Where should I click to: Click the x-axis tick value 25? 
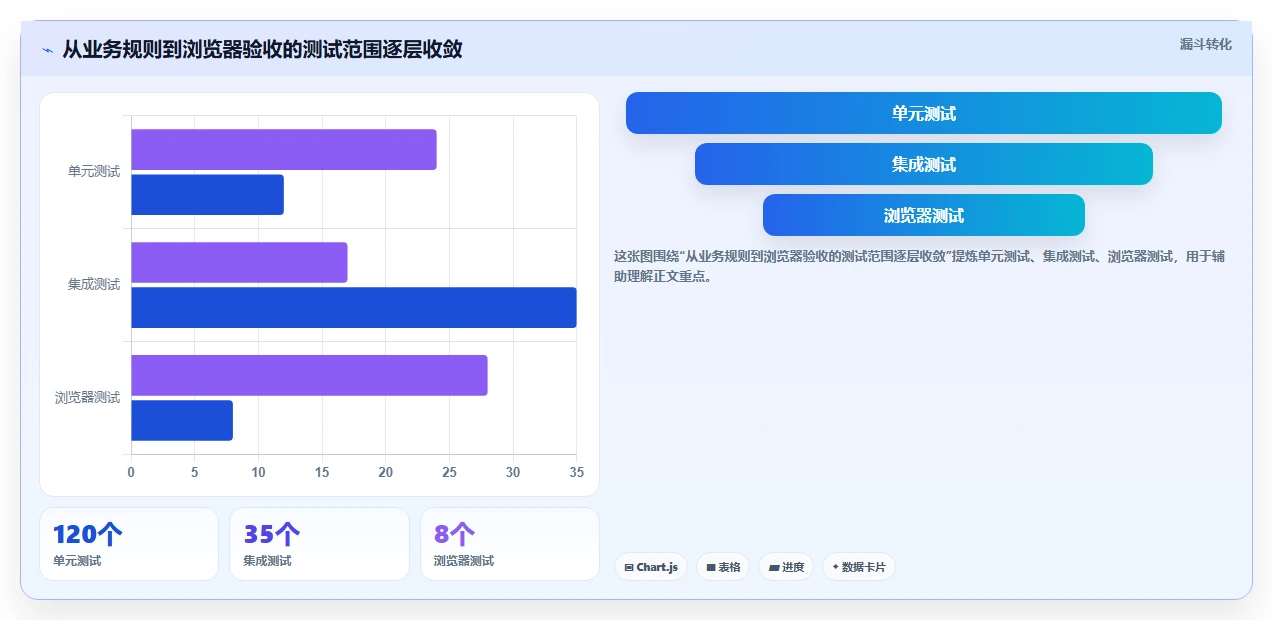pos(449,472)
